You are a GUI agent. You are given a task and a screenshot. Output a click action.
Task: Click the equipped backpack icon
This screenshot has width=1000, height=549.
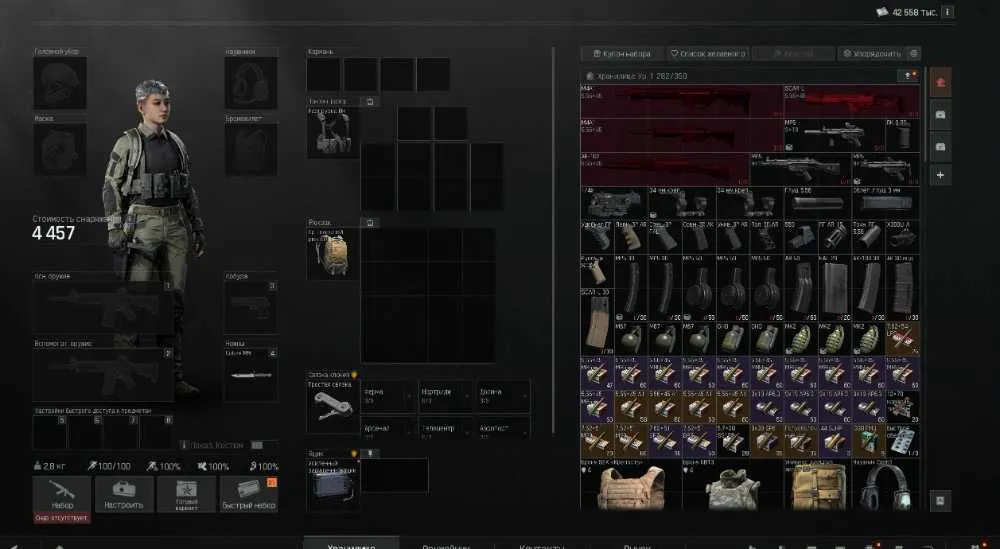coord(333,254)
